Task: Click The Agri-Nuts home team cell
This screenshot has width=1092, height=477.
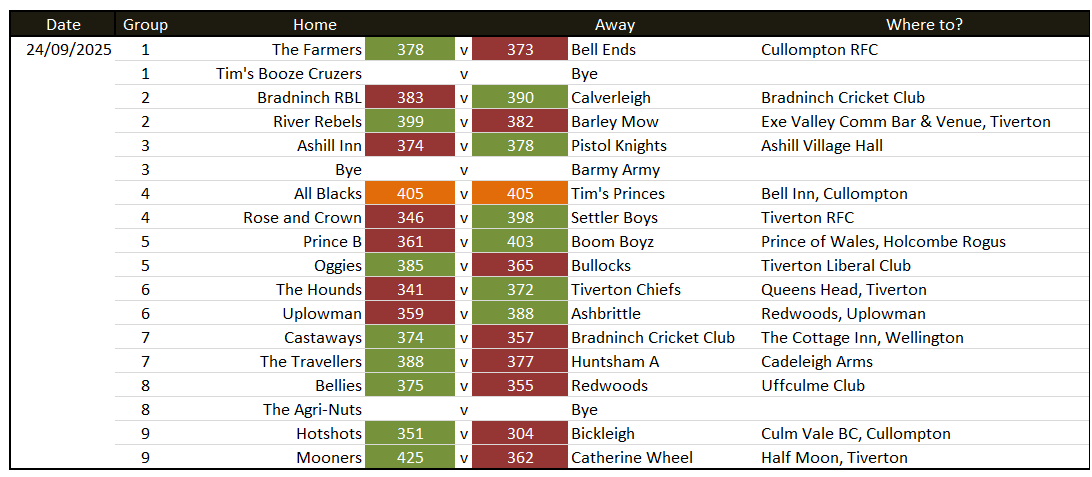Action: tap(312, 410)
